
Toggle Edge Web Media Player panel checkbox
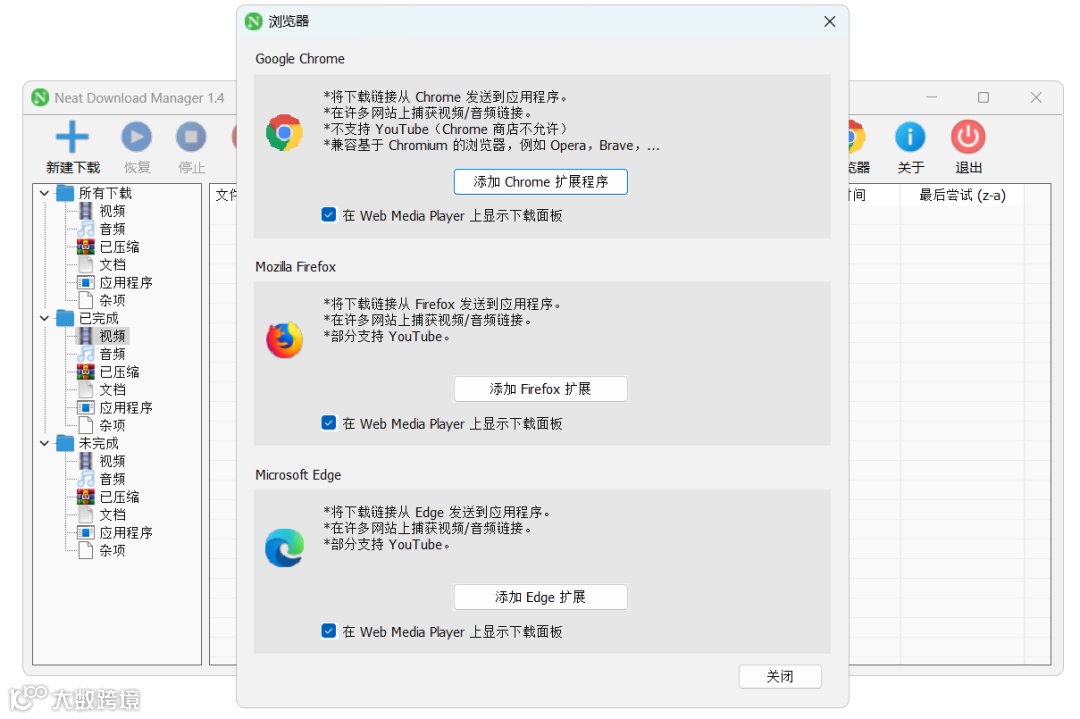[329, 631]
